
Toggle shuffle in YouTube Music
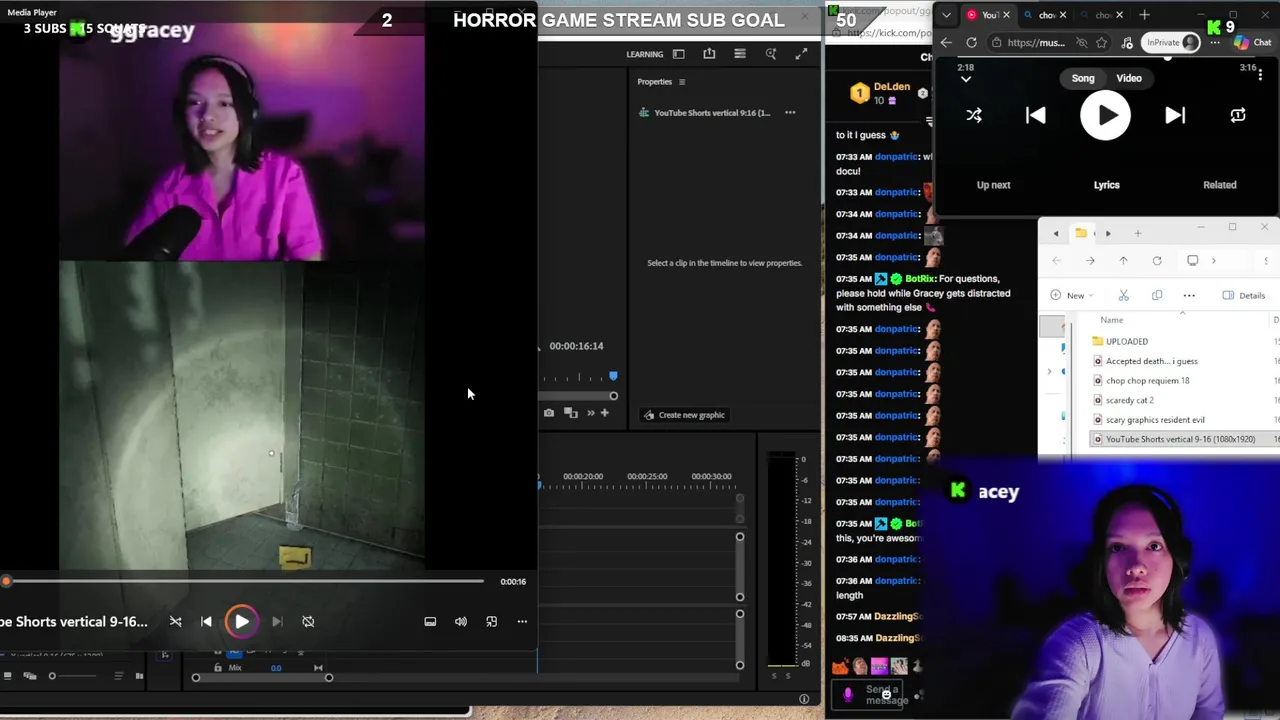click(x=974, y=115)
